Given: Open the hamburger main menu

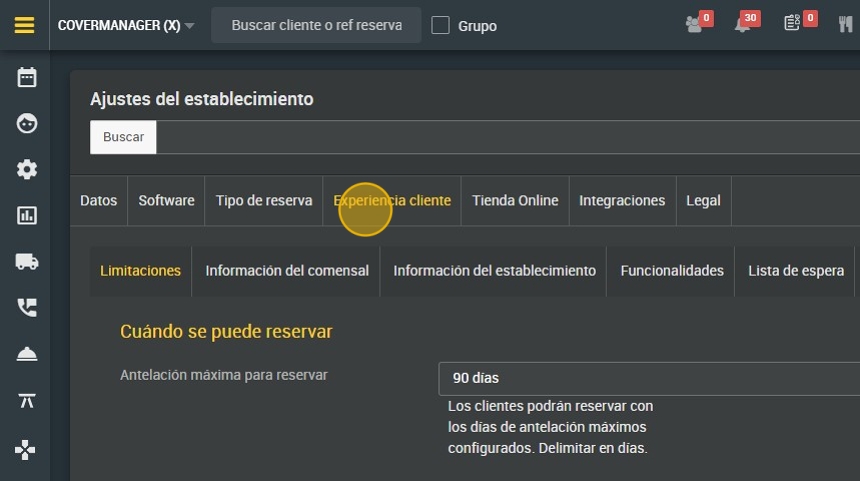Looking at the screenshot, I should click(25, 25).
